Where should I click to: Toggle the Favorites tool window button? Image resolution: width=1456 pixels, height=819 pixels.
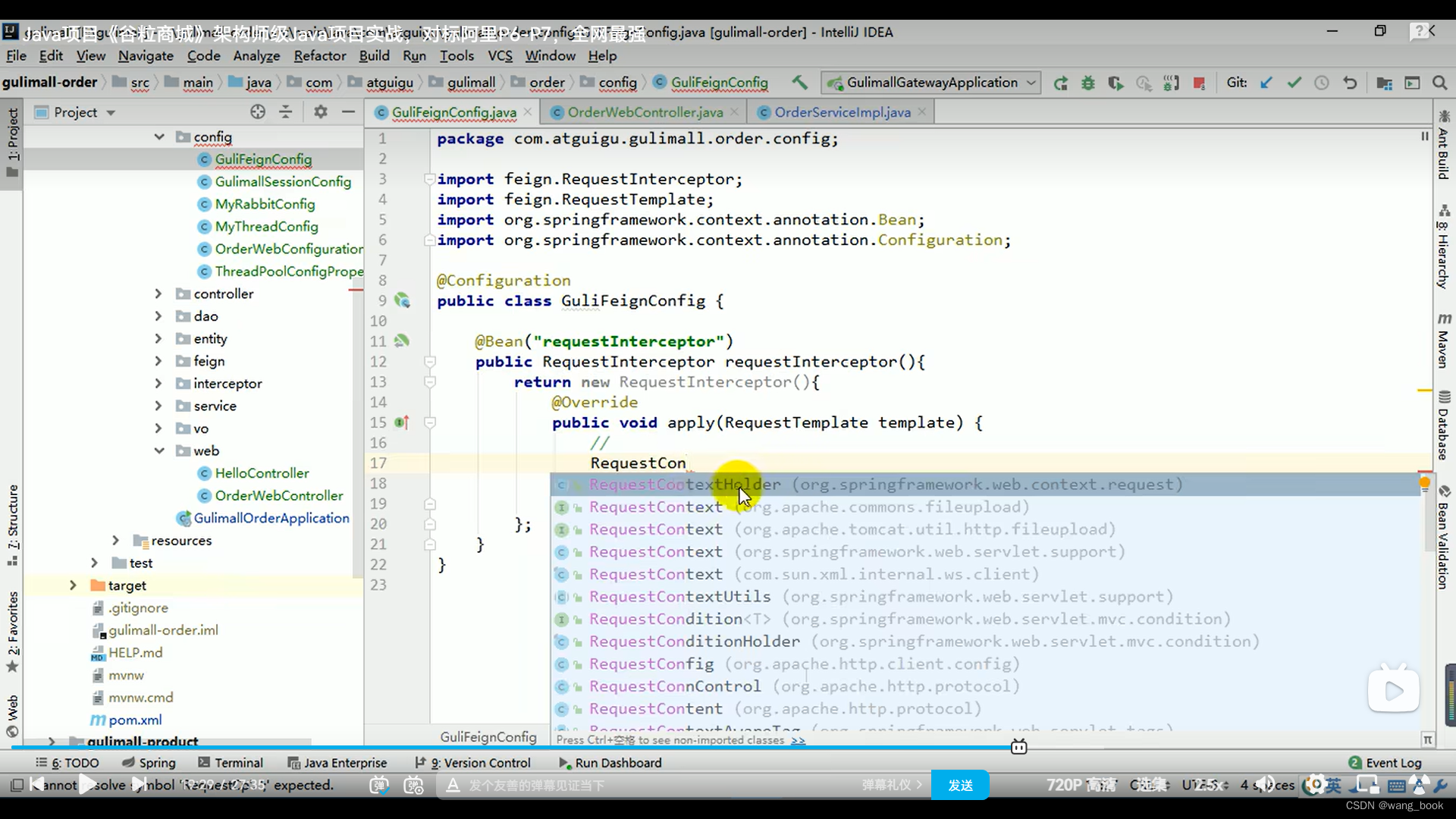point(12,631)
